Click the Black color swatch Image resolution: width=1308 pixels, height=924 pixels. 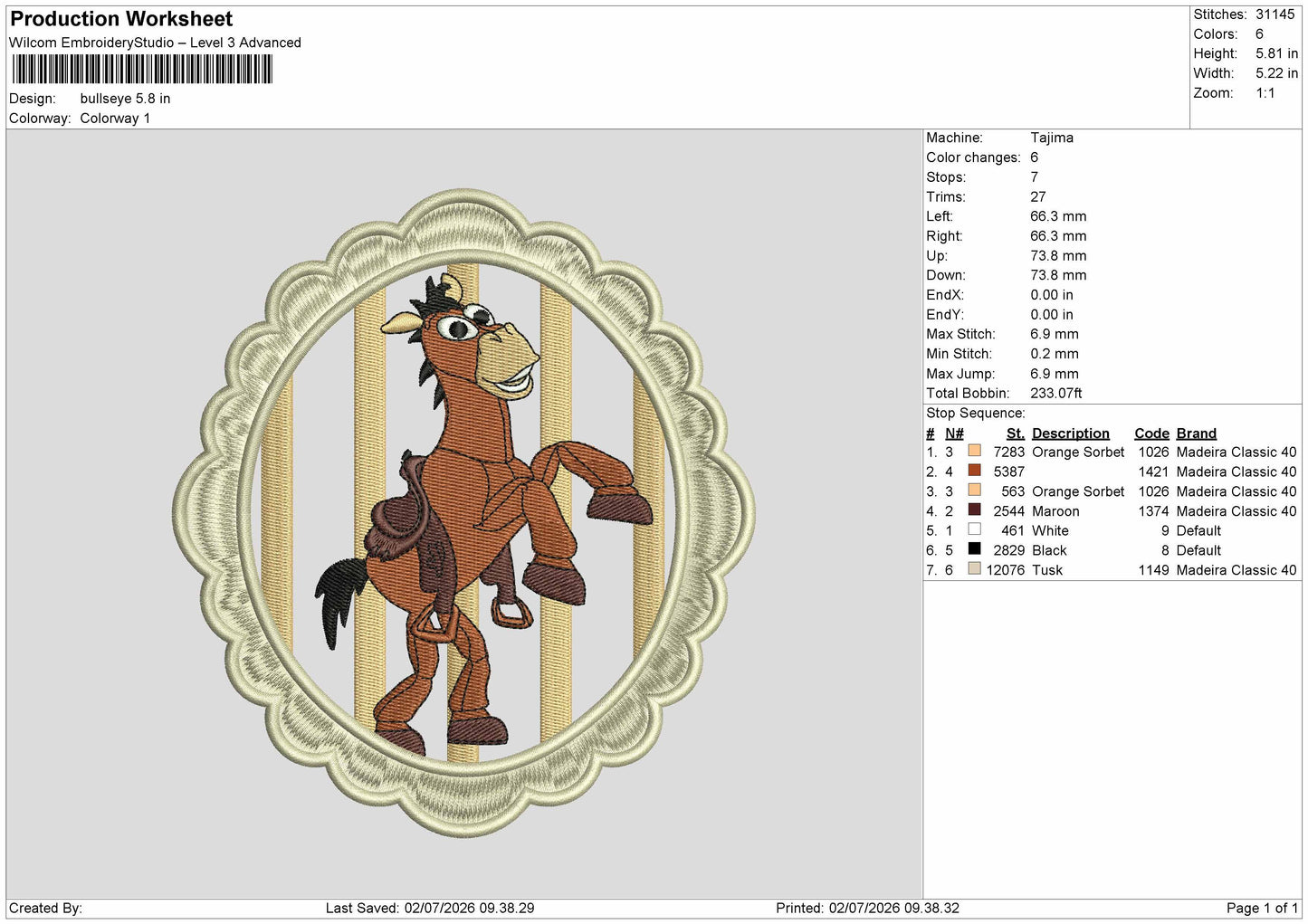974,549
